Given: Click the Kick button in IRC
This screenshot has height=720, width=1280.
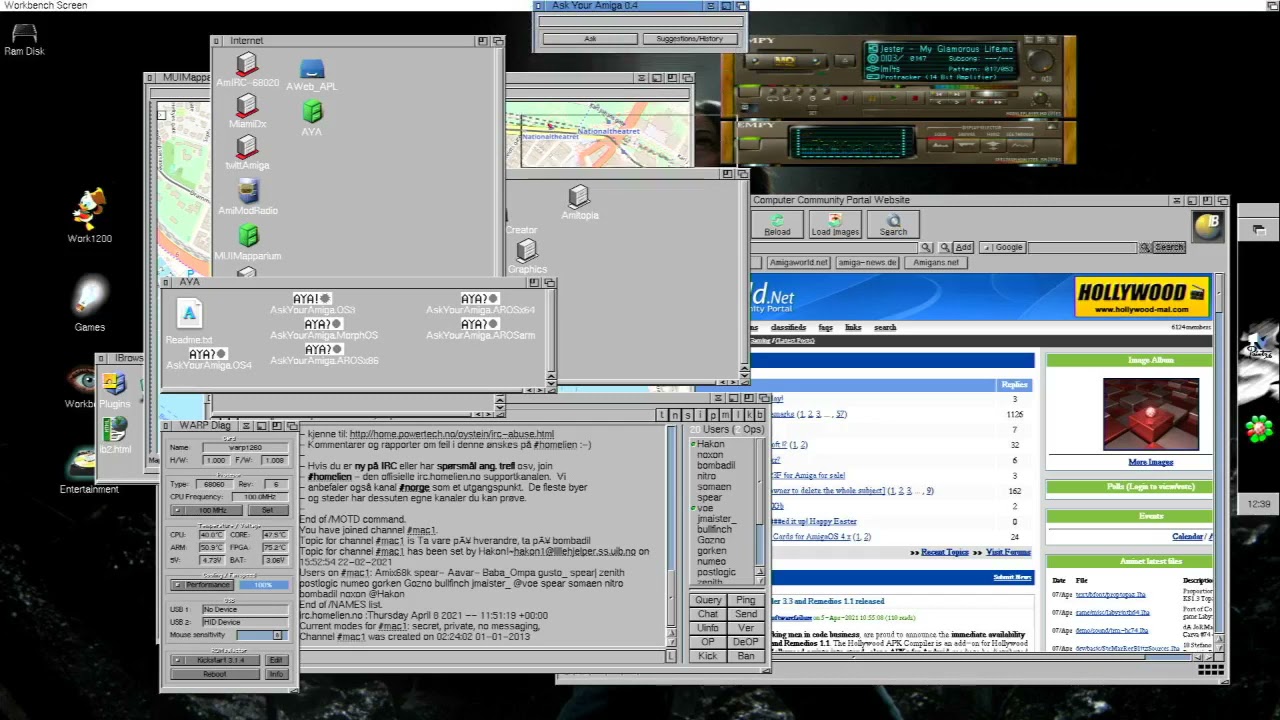Looking at the screenshot, I should click(x=708, y=656).
